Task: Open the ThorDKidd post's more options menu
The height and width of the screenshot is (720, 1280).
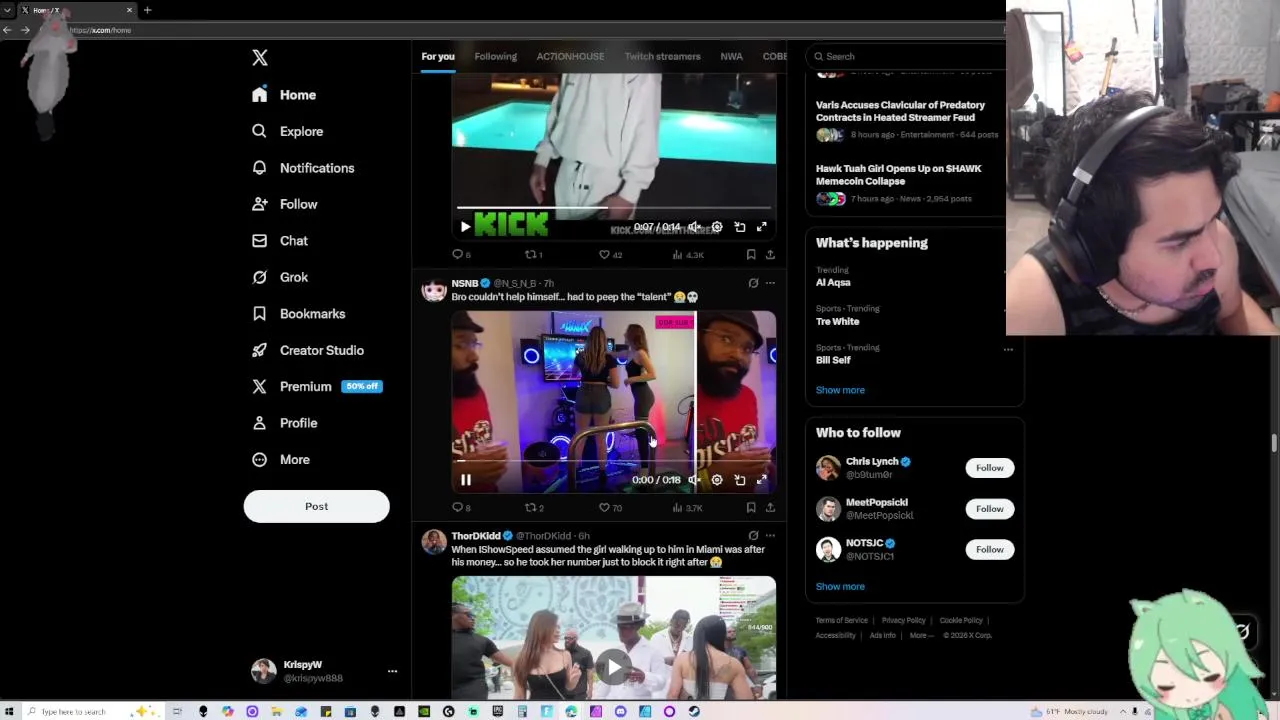Action: 770,536
